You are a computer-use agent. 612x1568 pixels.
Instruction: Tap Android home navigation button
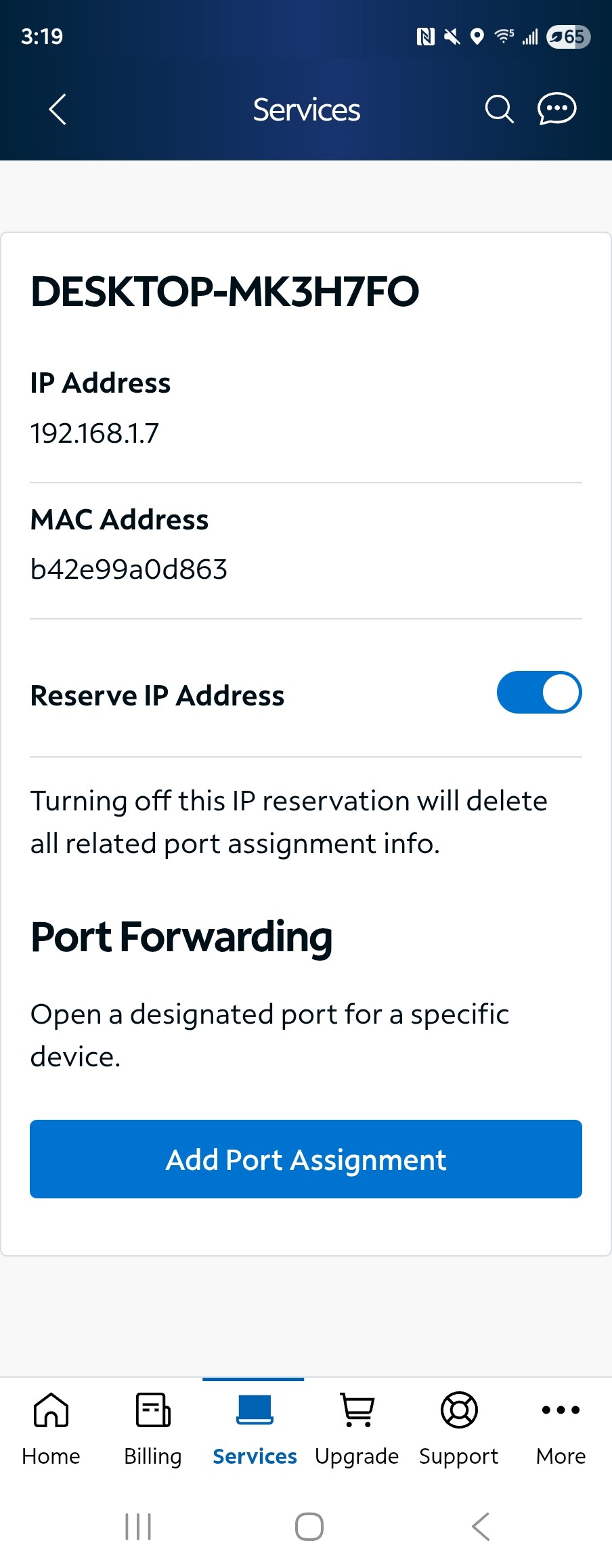(x=309, y=1527)
